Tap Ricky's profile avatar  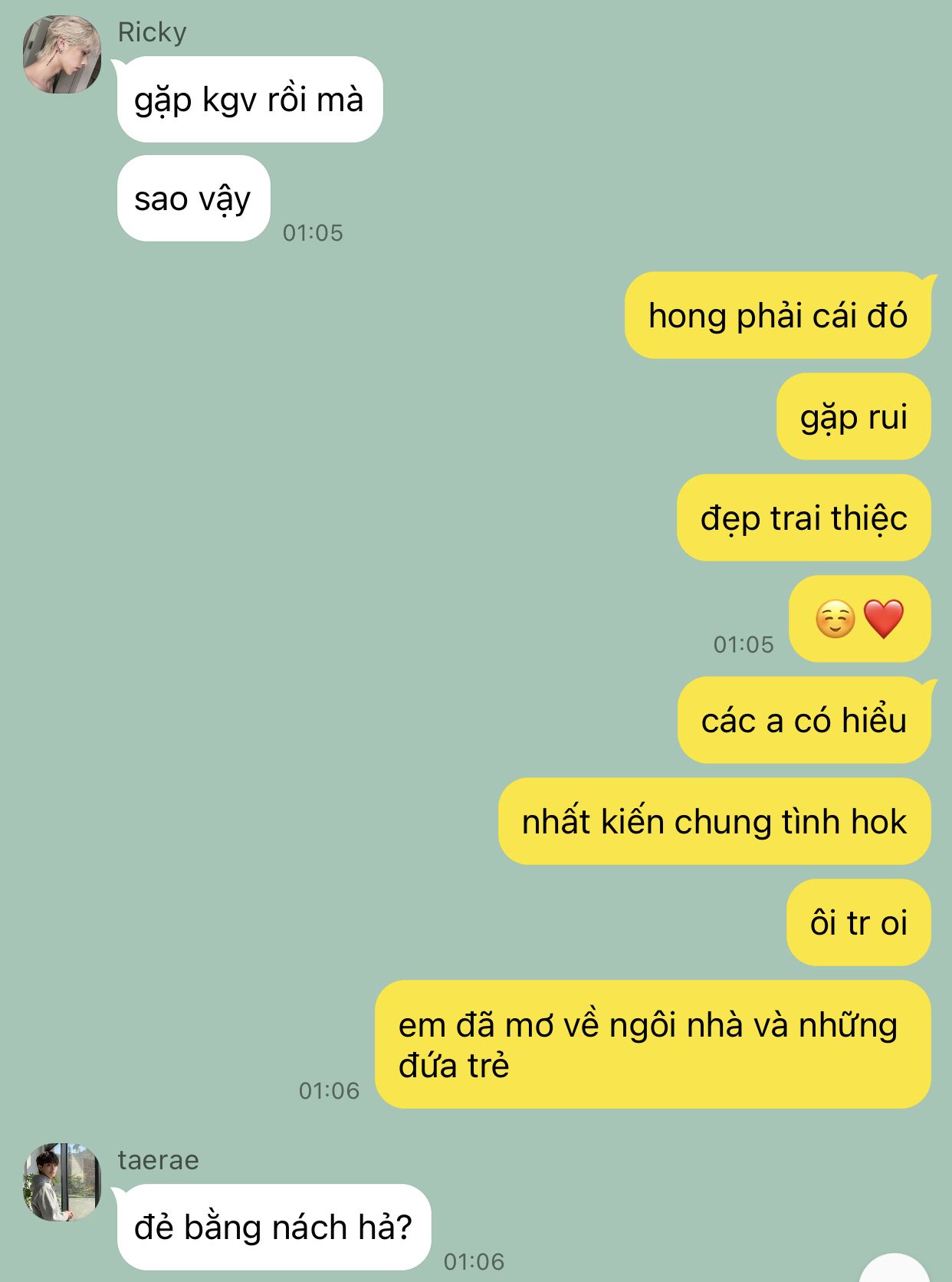click(62, 54)
